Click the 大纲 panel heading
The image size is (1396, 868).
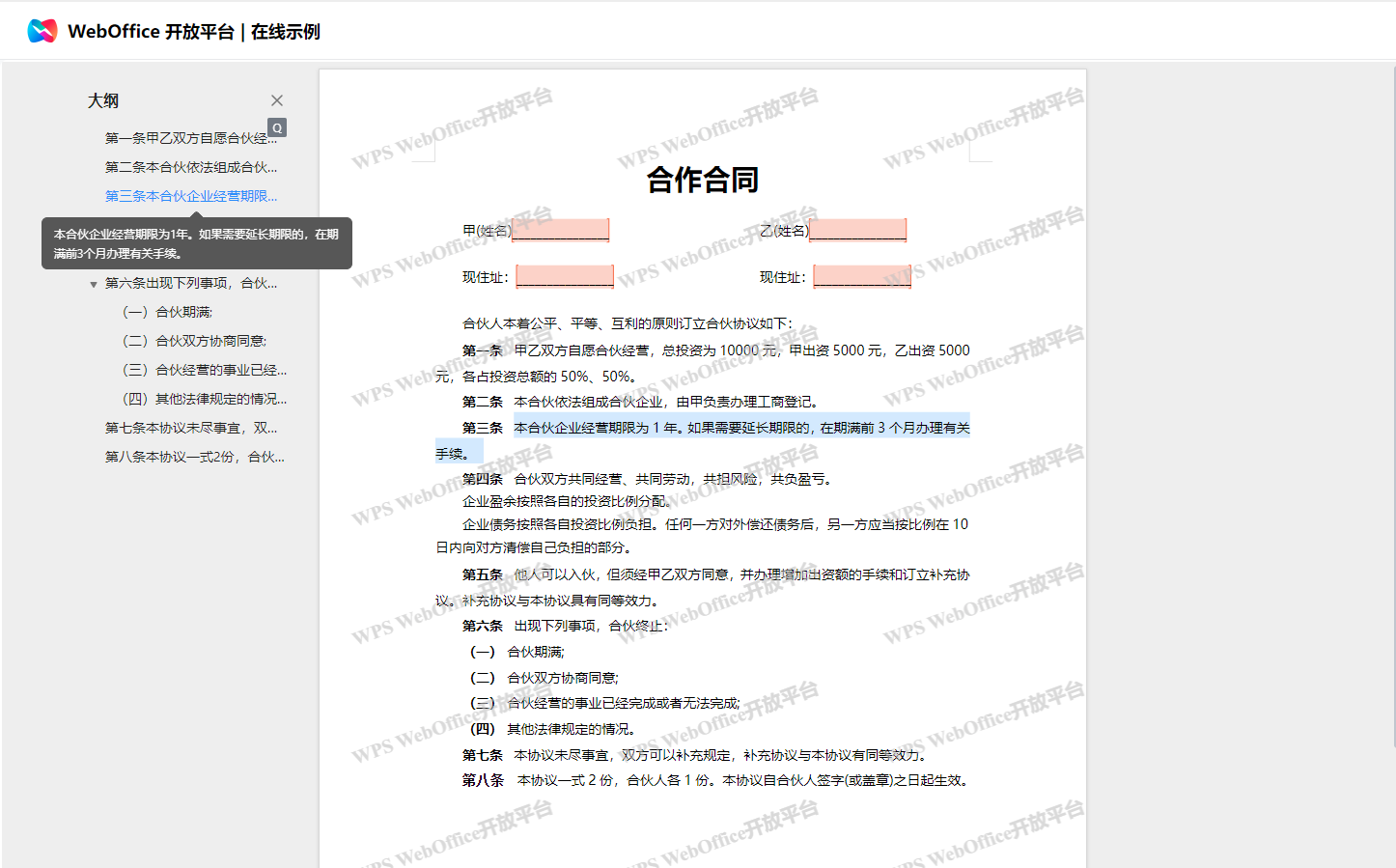click(103, 100)
